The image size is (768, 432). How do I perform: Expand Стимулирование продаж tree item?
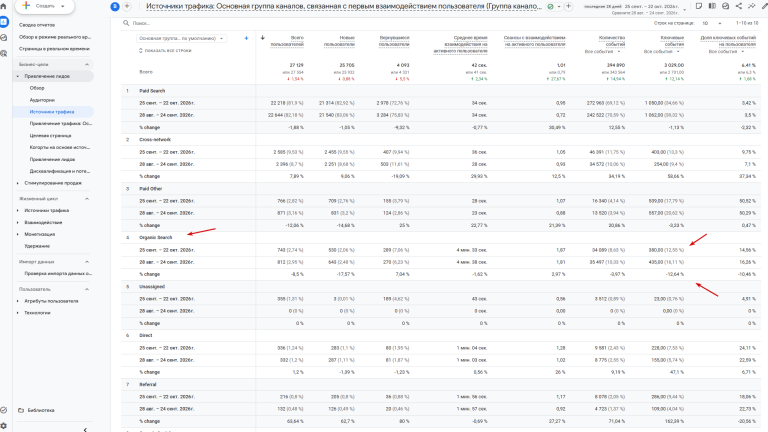pos(18,183)
